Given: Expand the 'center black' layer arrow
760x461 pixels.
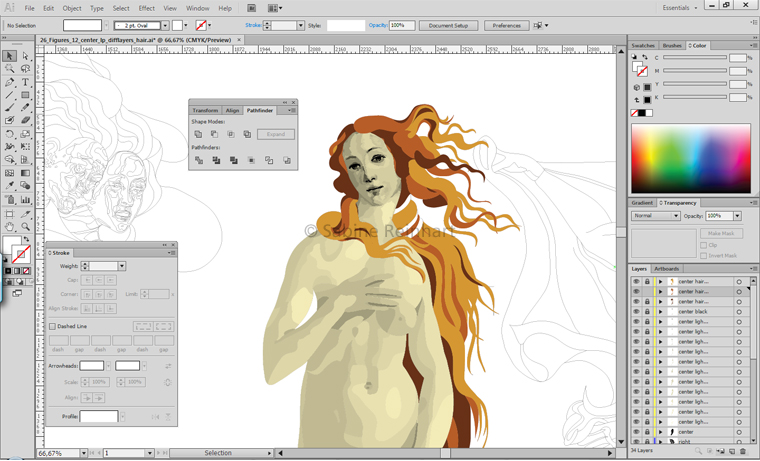Looking at the screenshot, I should click(x=660, y=312).
